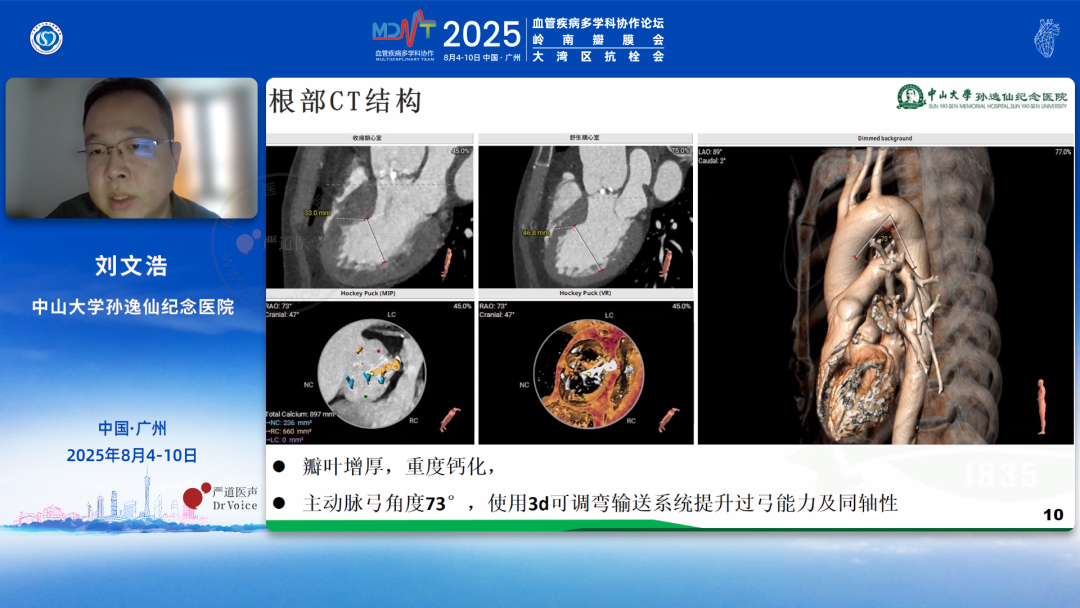Click the 33.0 mm measurement label

pyautogui.click(x=316, y=213)
